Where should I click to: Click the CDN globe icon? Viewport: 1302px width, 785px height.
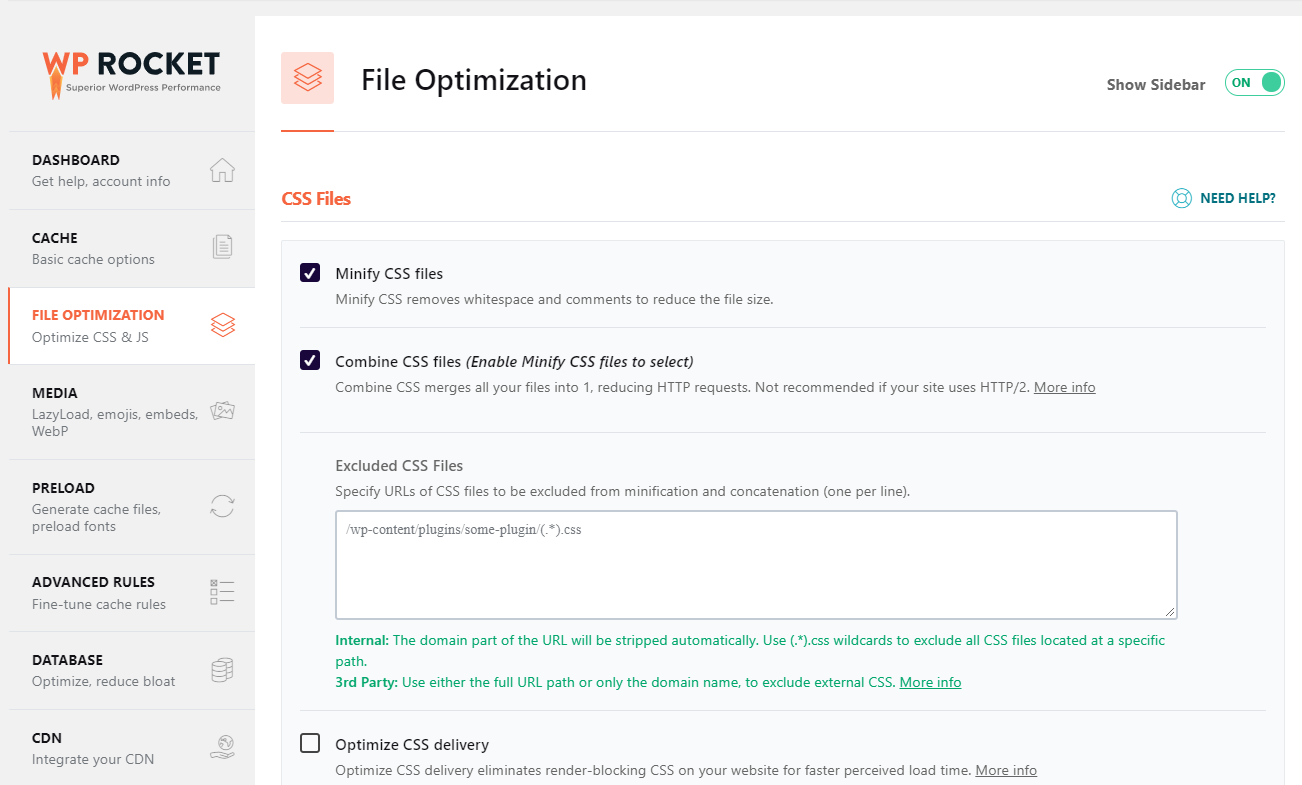click(222, 747)
